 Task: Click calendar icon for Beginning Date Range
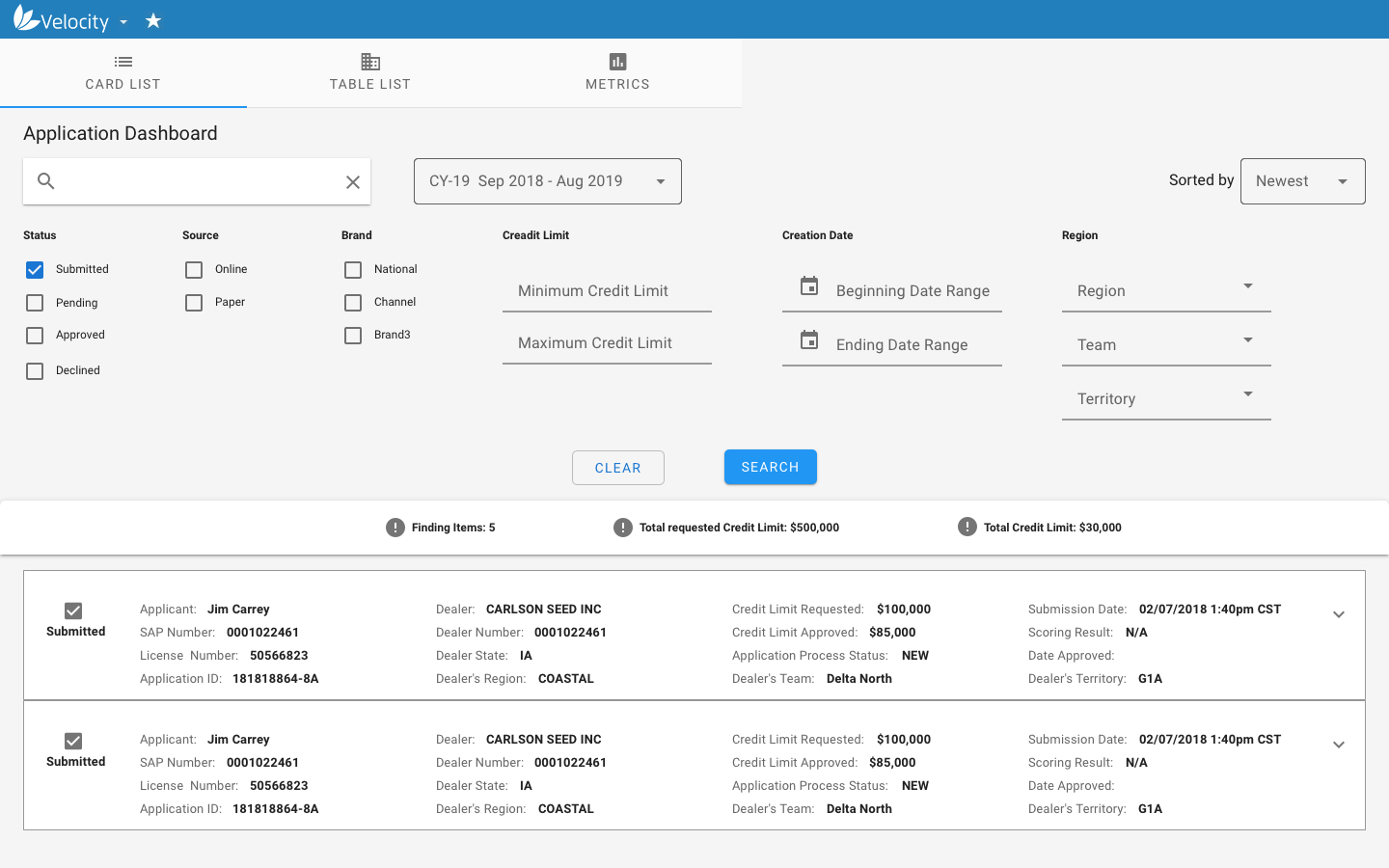809,286
